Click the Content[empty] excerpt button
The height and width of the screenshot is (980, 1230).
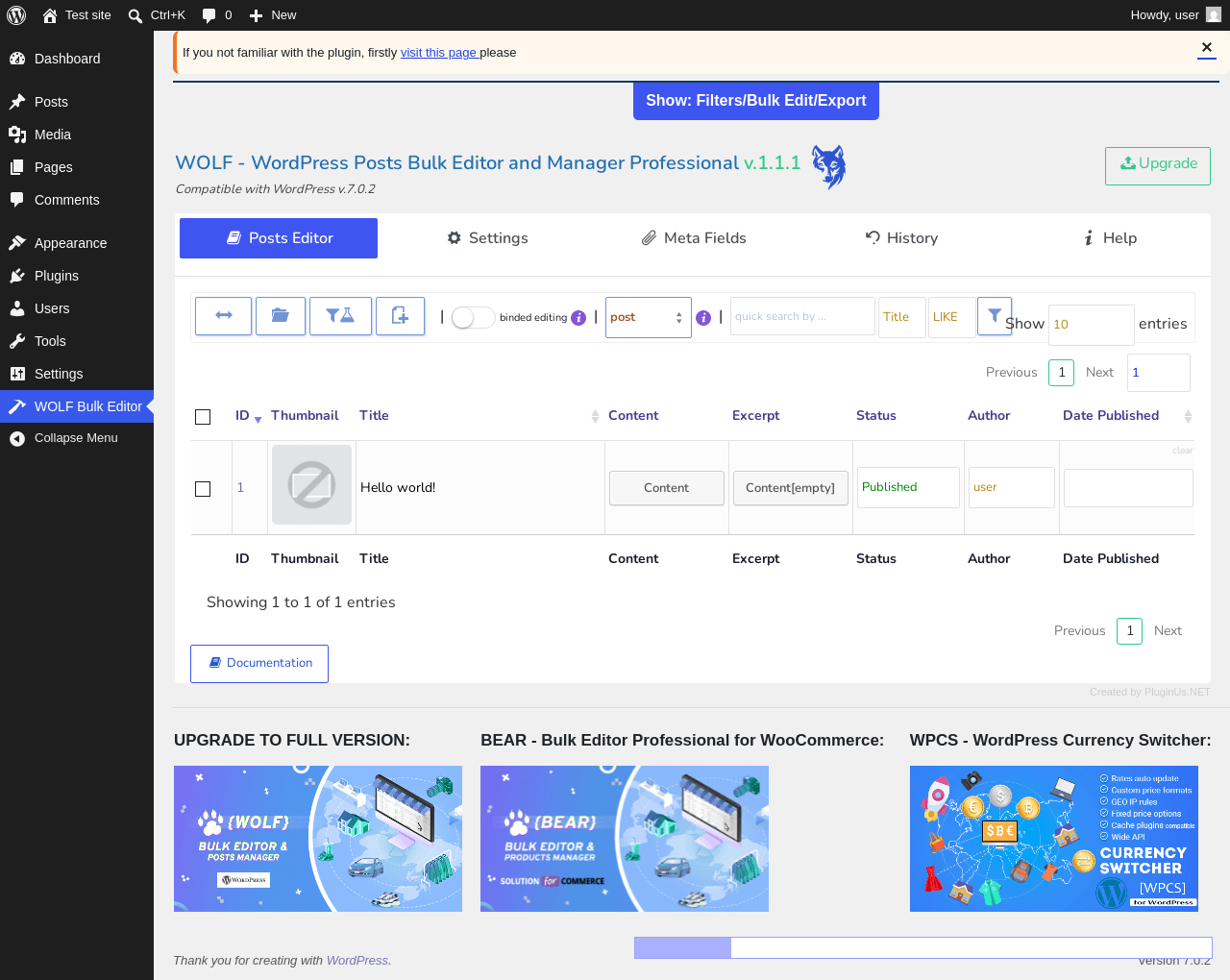point(791,488)
